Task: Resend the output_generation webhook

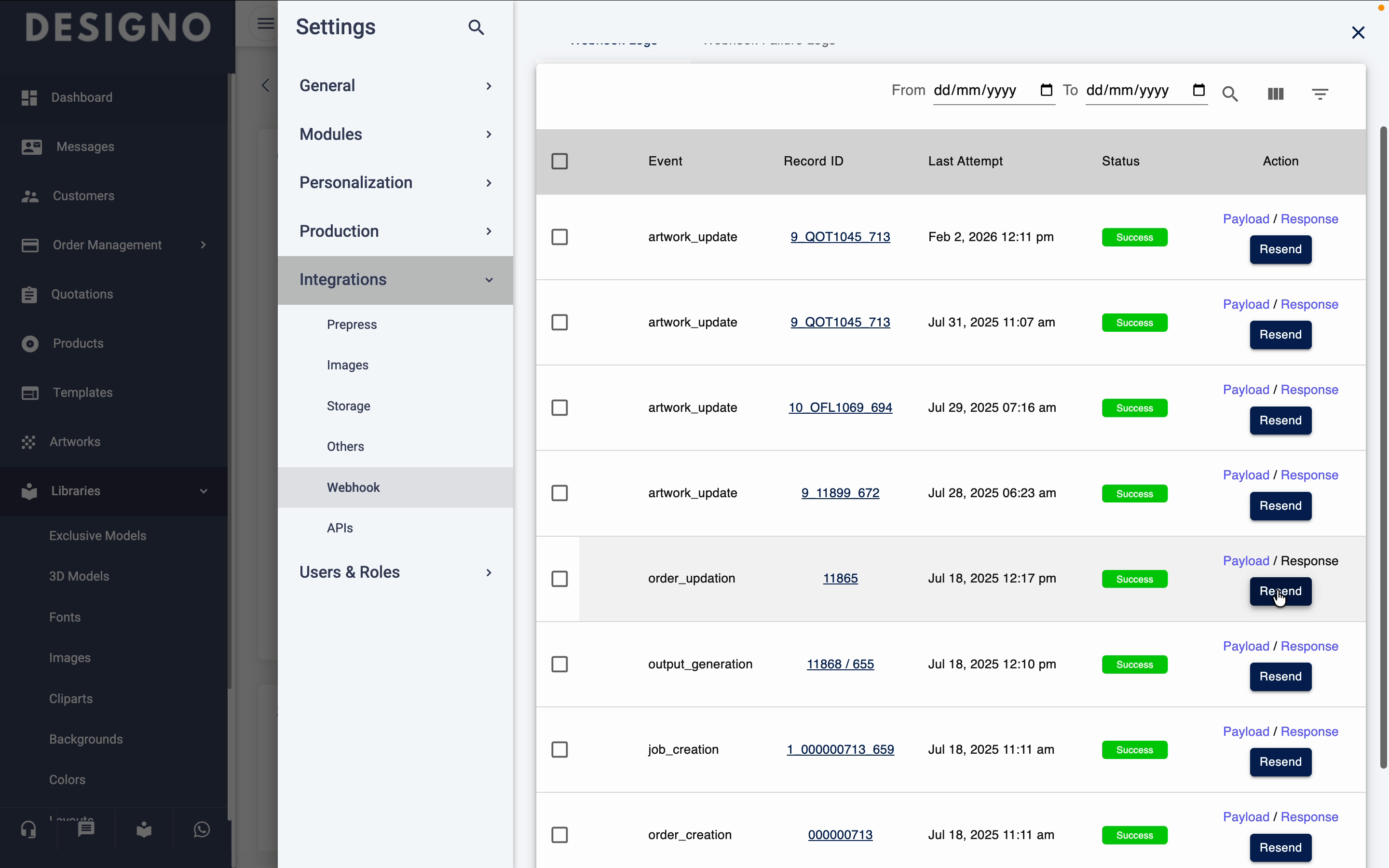Action: (x=1280, y=676)
